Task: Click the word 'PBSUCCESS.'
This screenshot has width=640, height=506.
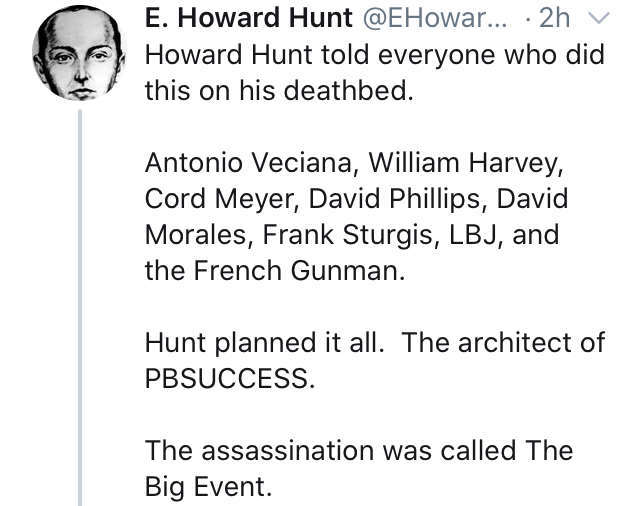Action: coord(230,378)
